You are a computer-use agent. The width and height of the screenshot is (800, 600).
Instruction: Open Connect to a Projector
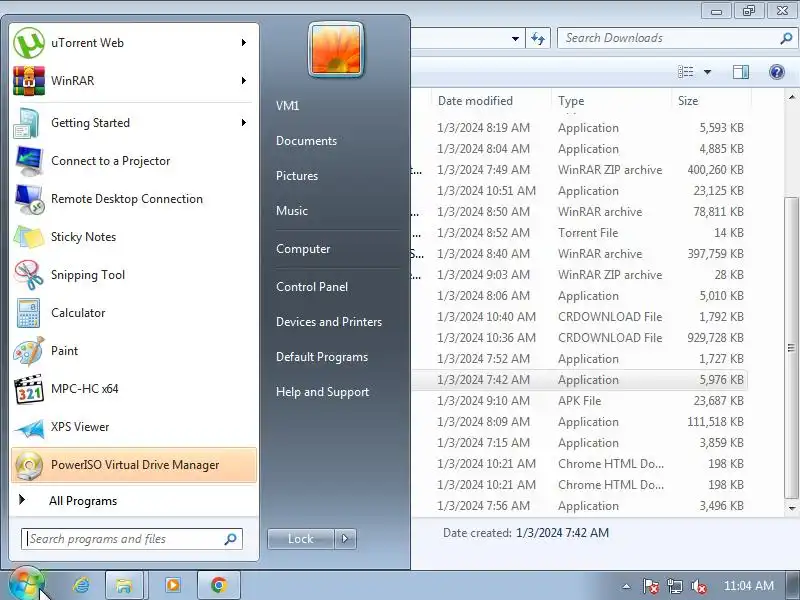click(x=134, y=161)
